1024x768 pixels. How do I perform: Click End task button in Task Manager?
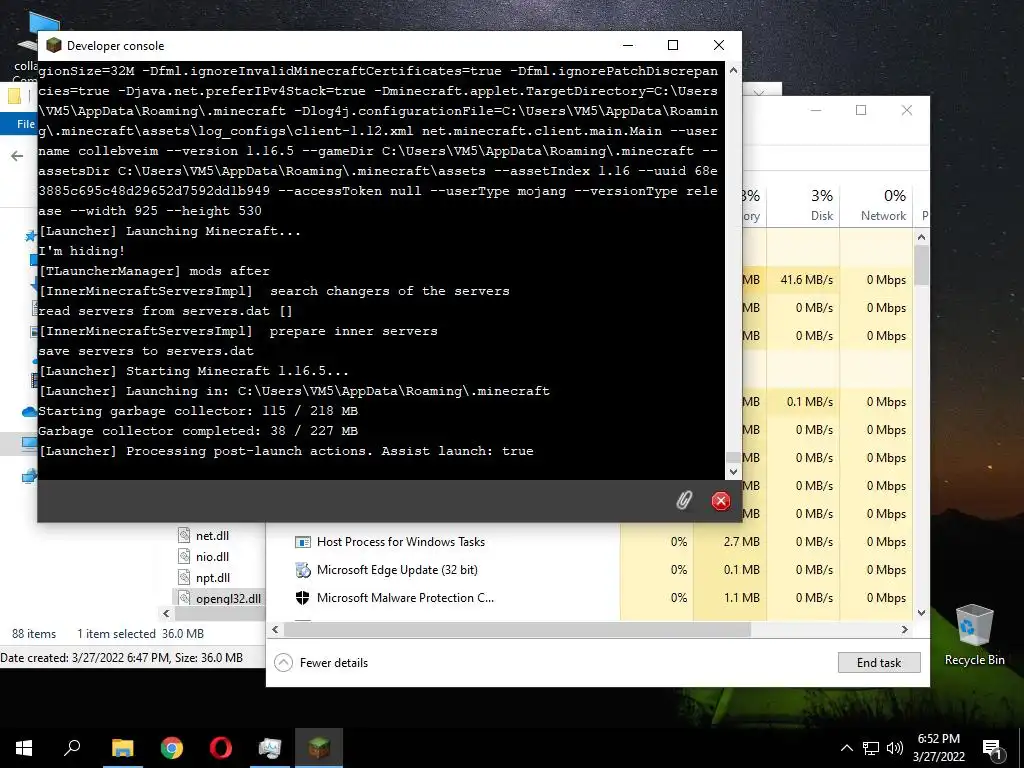879,662
